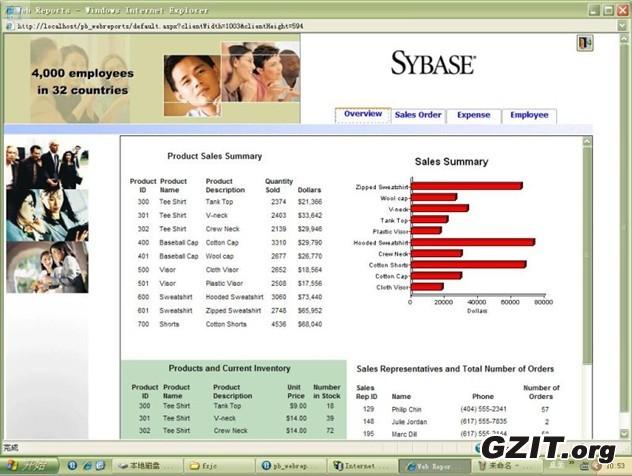Viewport: 632px width, 476px height.
Task: Click "$21,366" dollars value
Action: pos(310,202)
